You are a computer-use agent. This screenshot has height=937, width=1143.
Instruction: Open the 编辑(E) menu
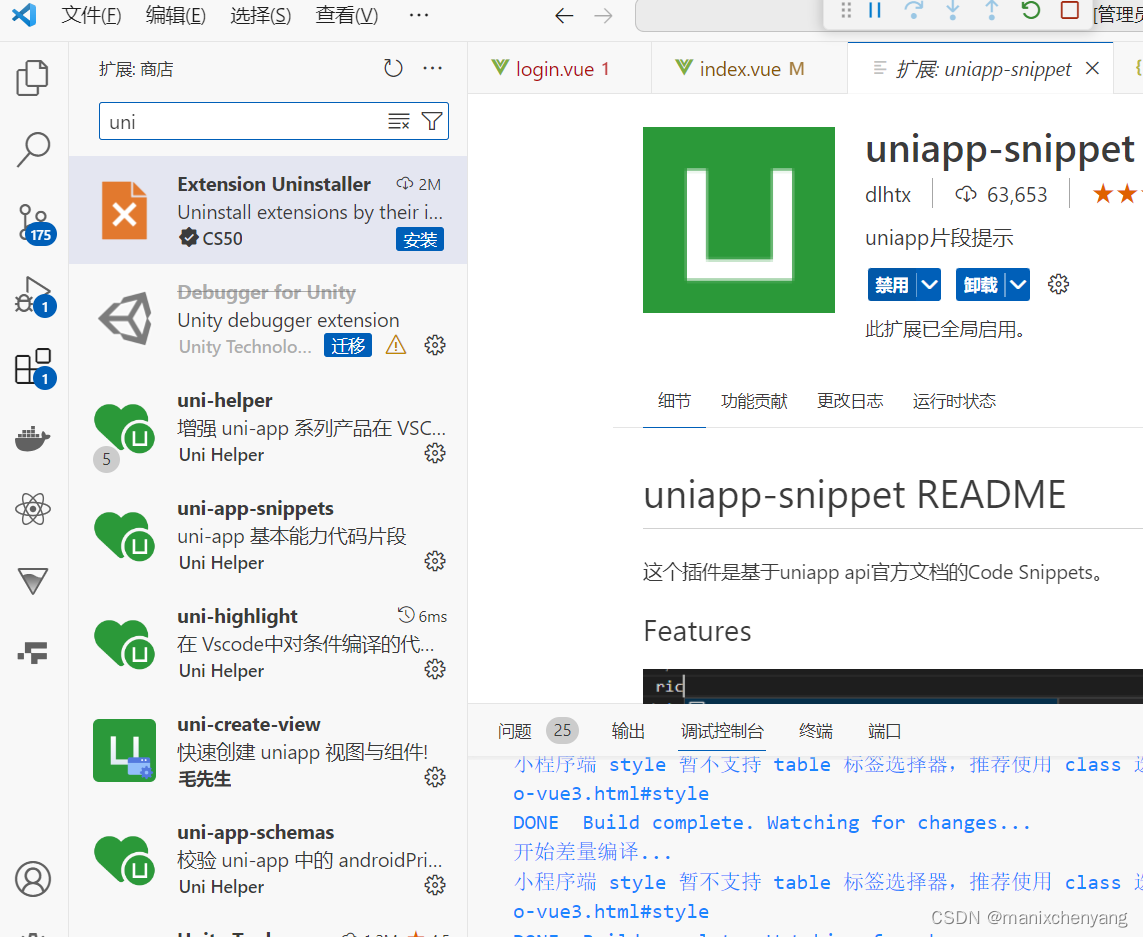[176, 15]
